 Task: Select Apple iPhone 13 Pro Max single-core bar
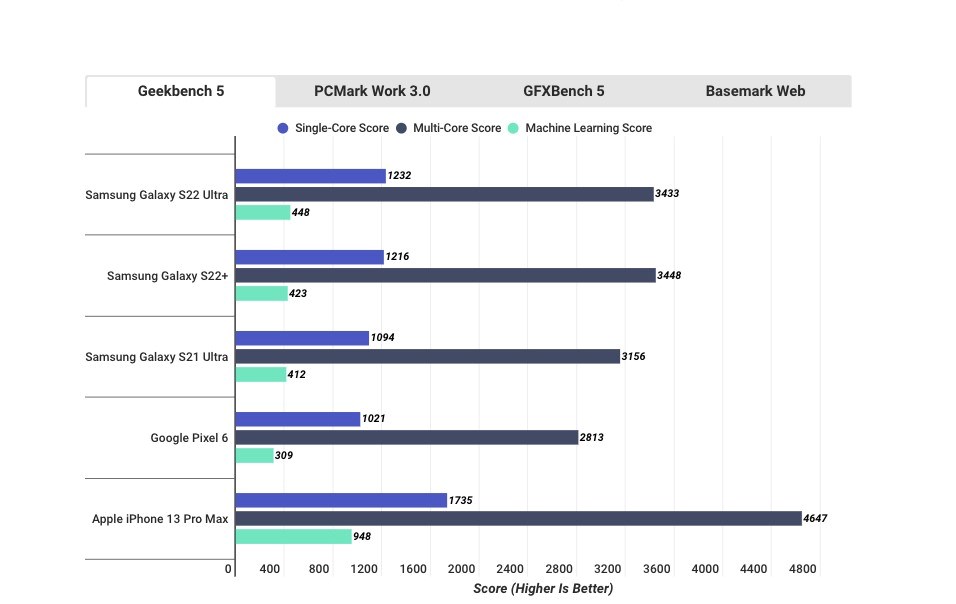tap(341, 500)
